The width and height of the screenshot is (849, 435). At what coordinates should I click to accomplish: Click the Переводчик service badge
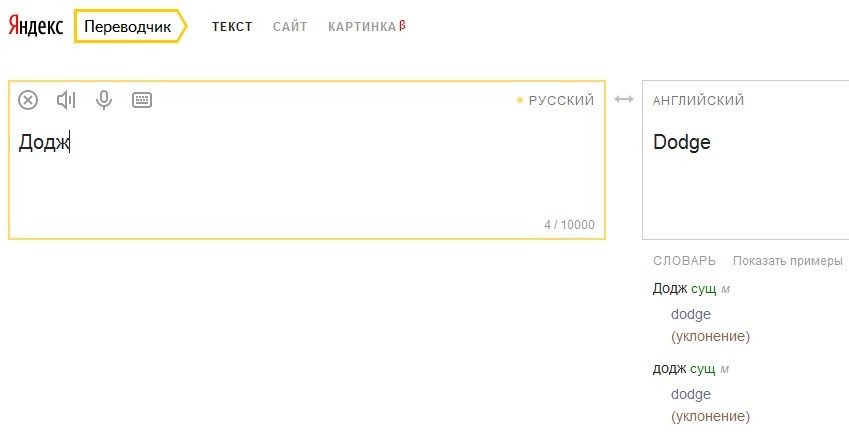[x=130, y=26]
